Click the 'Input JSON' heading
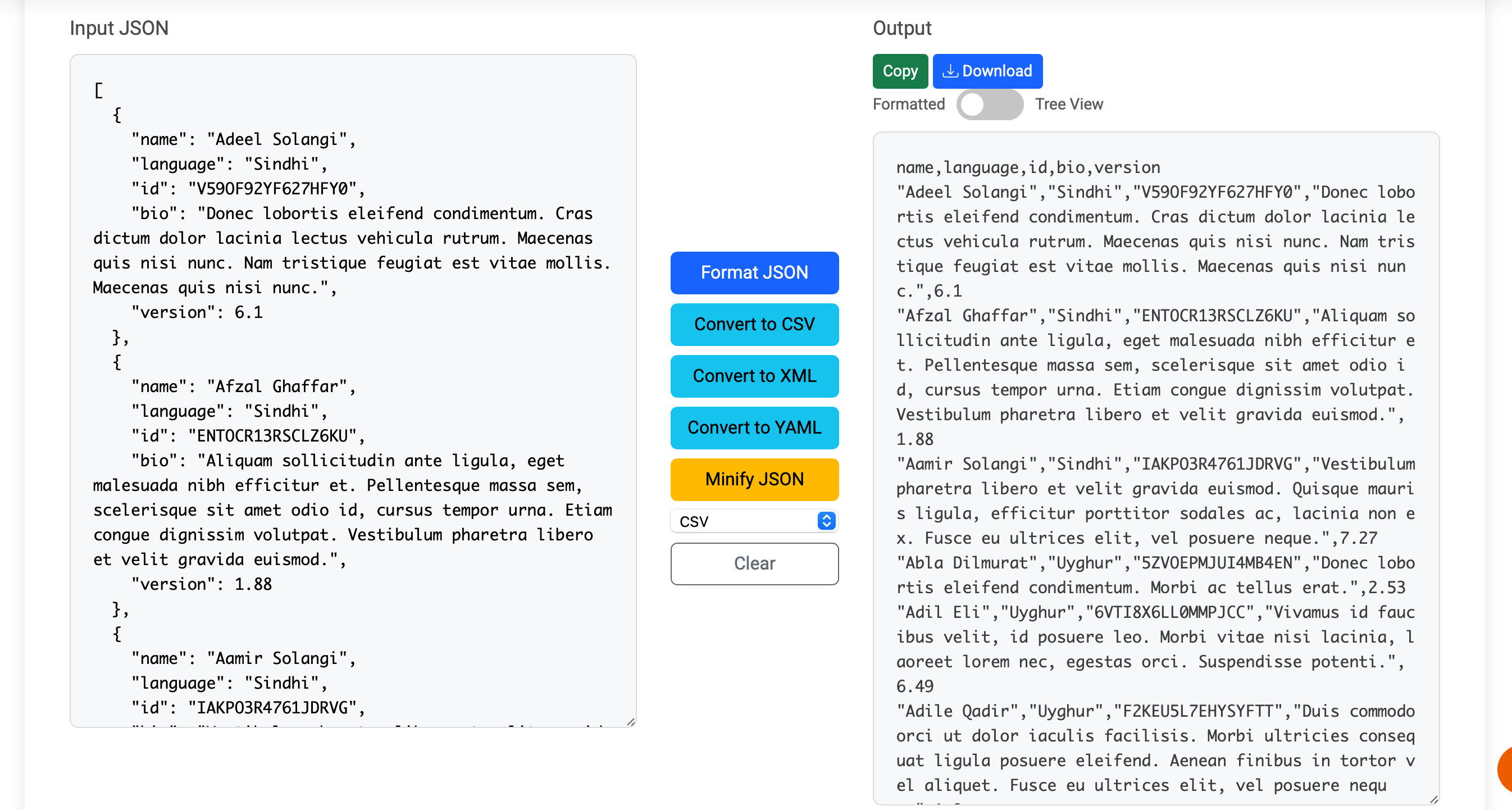The height and width of the screenshot is (810, 1512). coord(119,28)
